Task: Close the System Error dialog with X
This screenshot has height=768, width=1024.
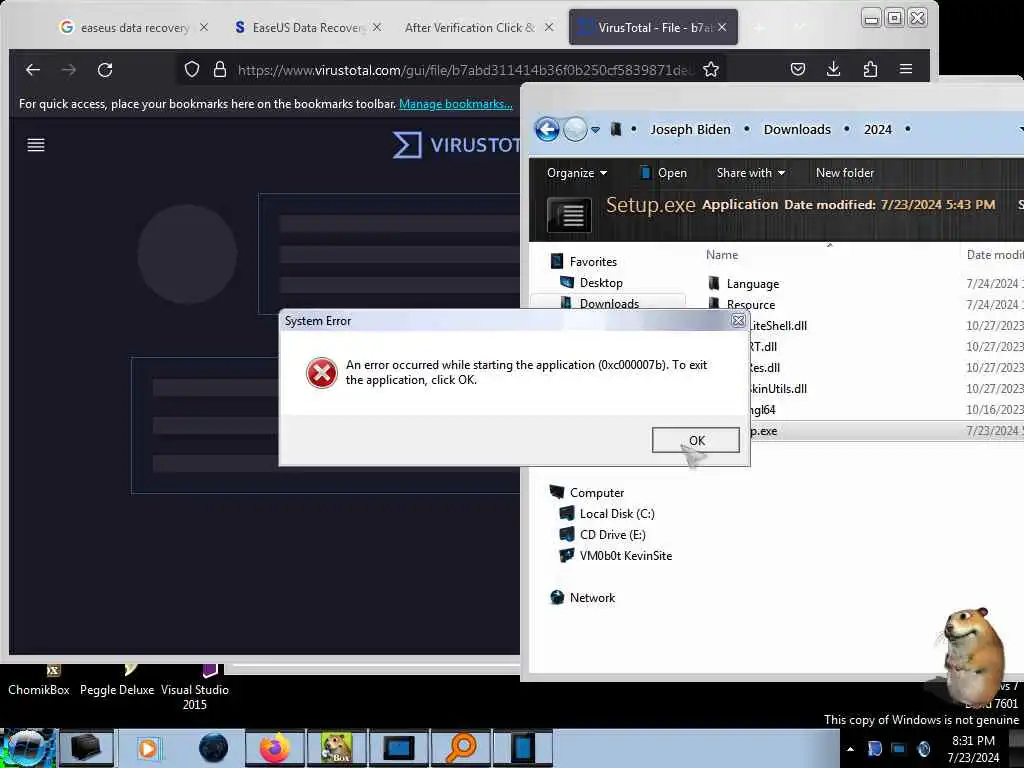Action: coord(738,321)
